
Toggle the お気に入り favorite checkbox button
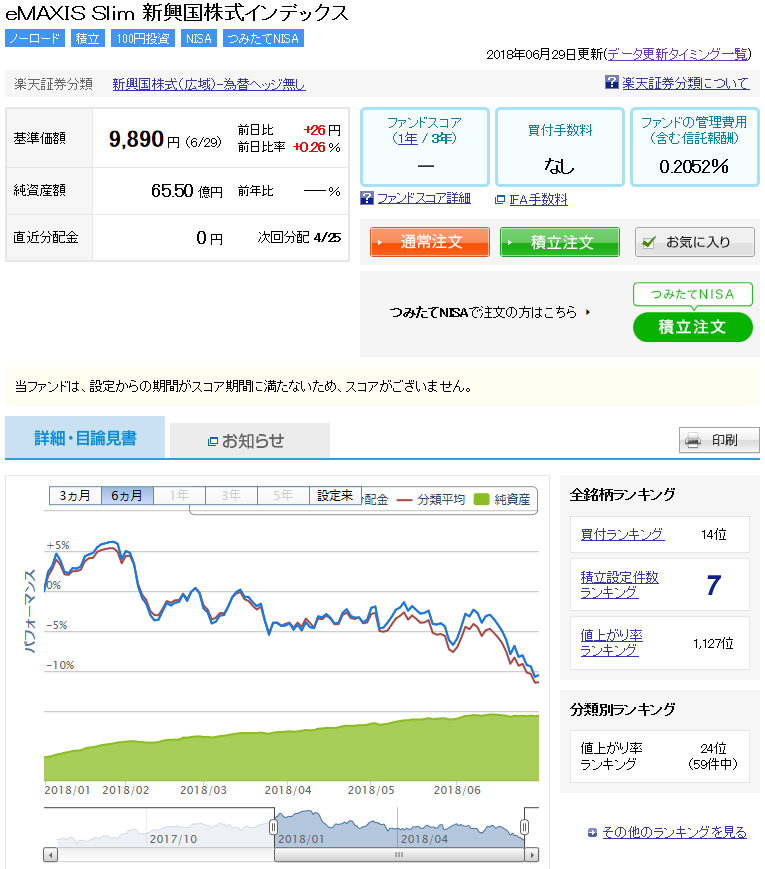tap(695, 242)
